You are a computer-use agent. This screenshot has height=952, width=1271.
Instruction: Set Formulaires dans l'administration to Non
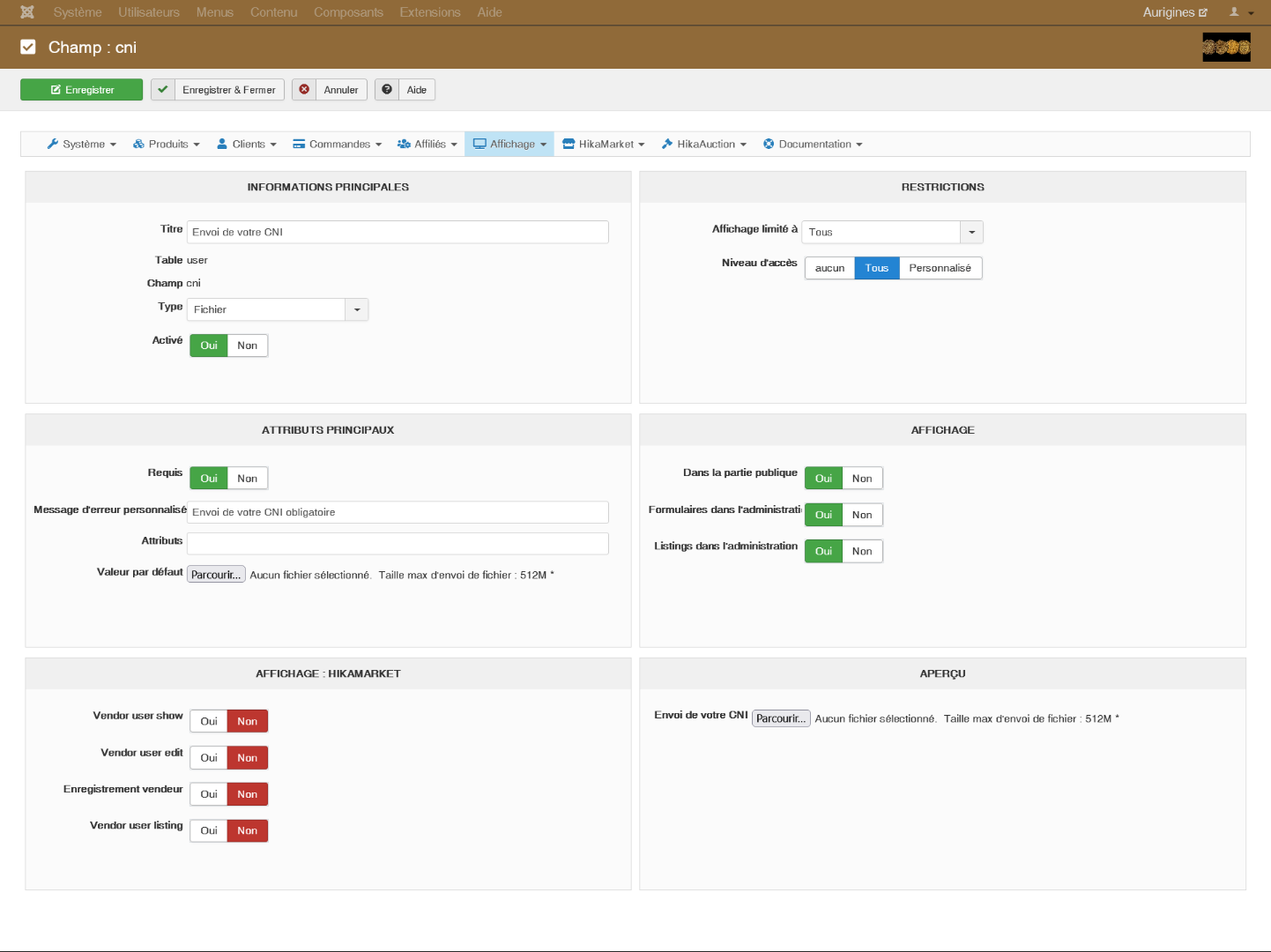pos(862,515)
